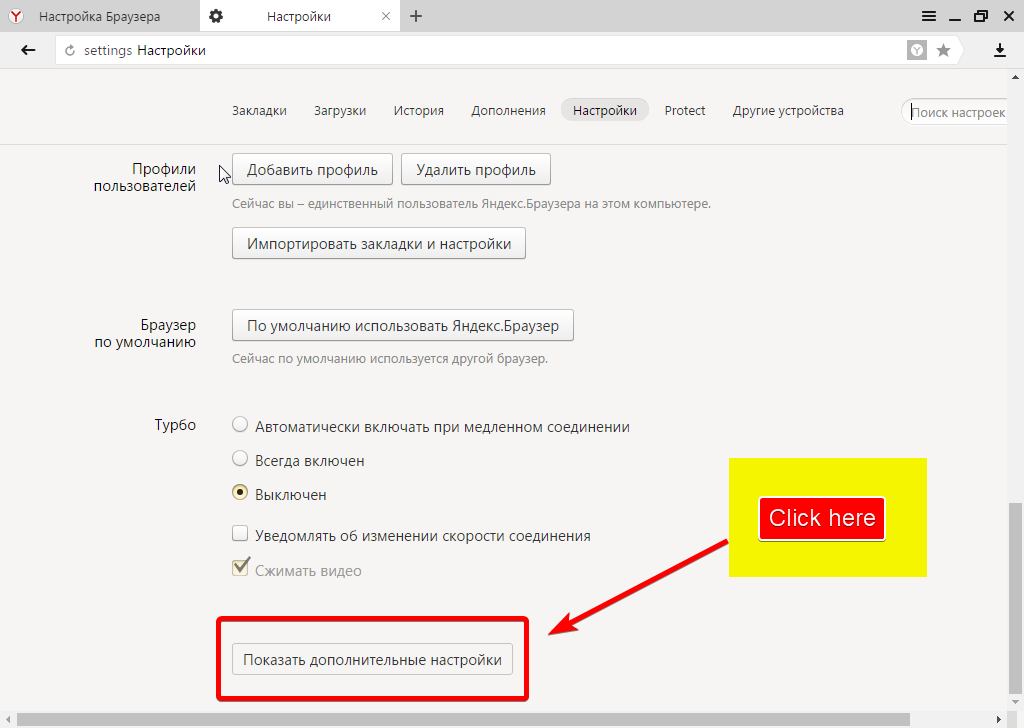Restore down the browser window

(x=981, y=16)
